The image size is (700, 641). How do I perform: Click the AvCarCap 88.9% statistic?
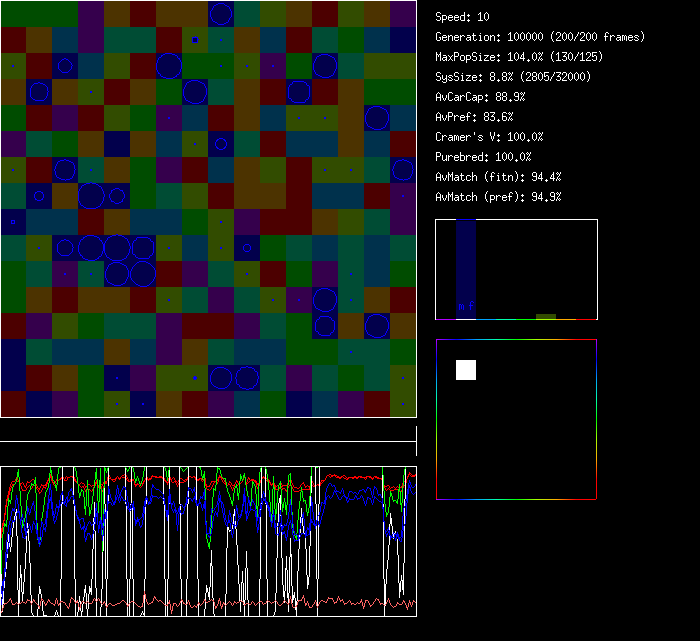pos(480,97)
